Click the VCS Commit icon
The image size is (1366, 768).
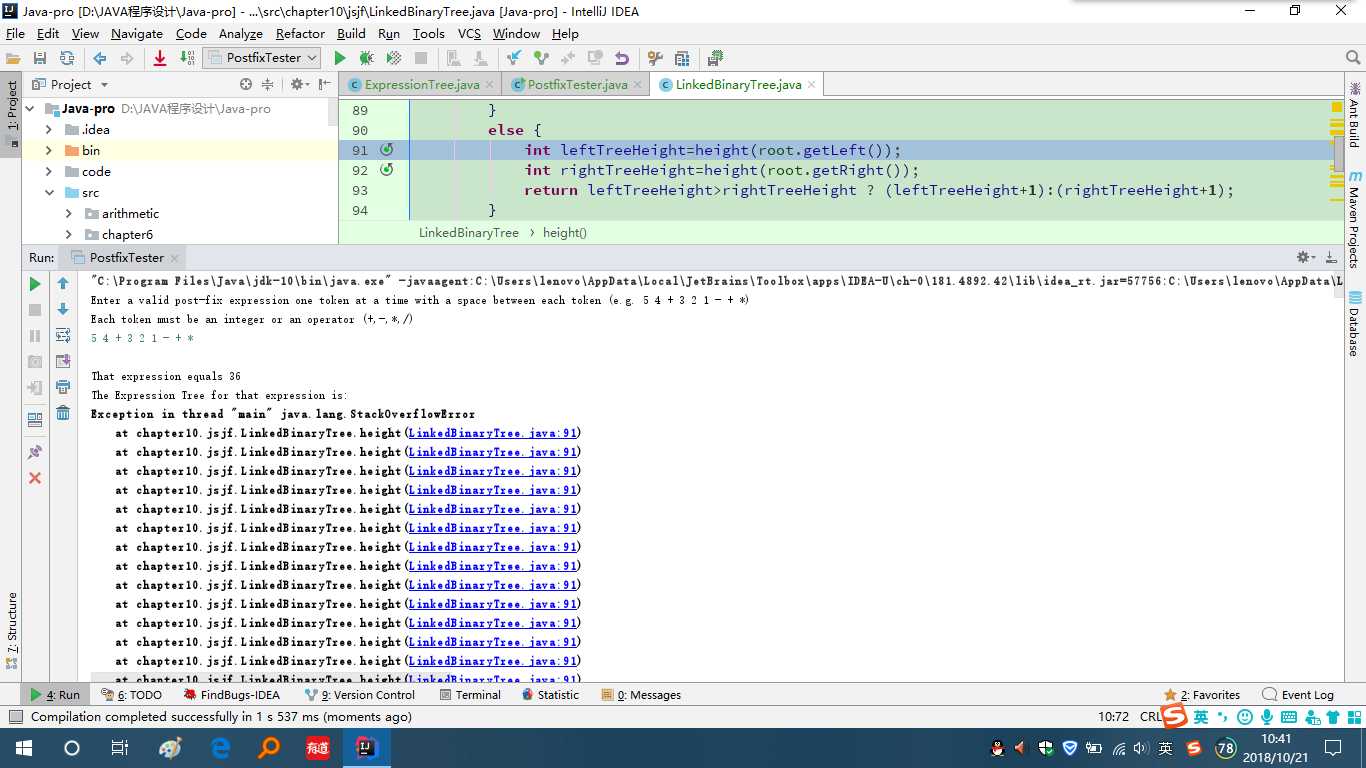(x=541, y=58)
